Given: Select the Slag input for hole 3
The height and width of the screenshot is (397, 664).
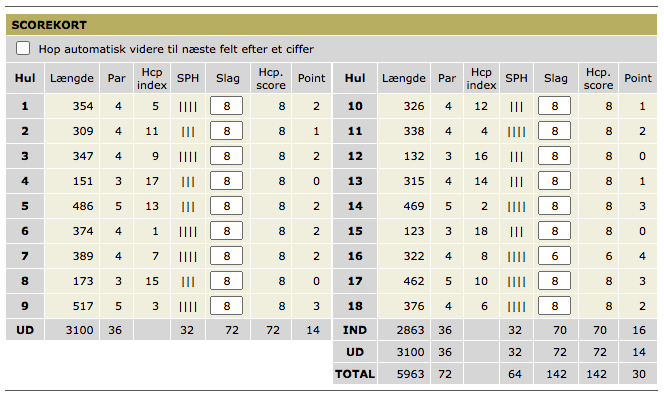Looking at the screenshot, I should [227, 156].
